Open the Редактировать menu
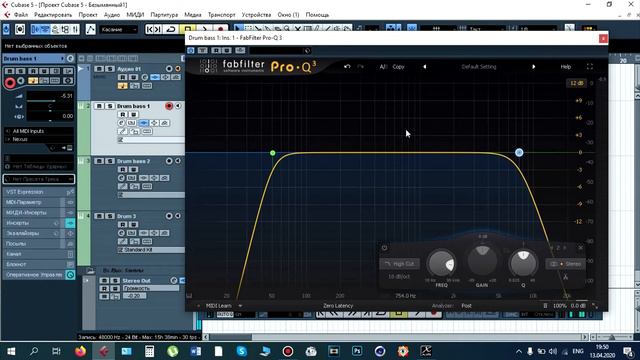Image resolution: width=640 pixels, height=360 pixels. 53,15
